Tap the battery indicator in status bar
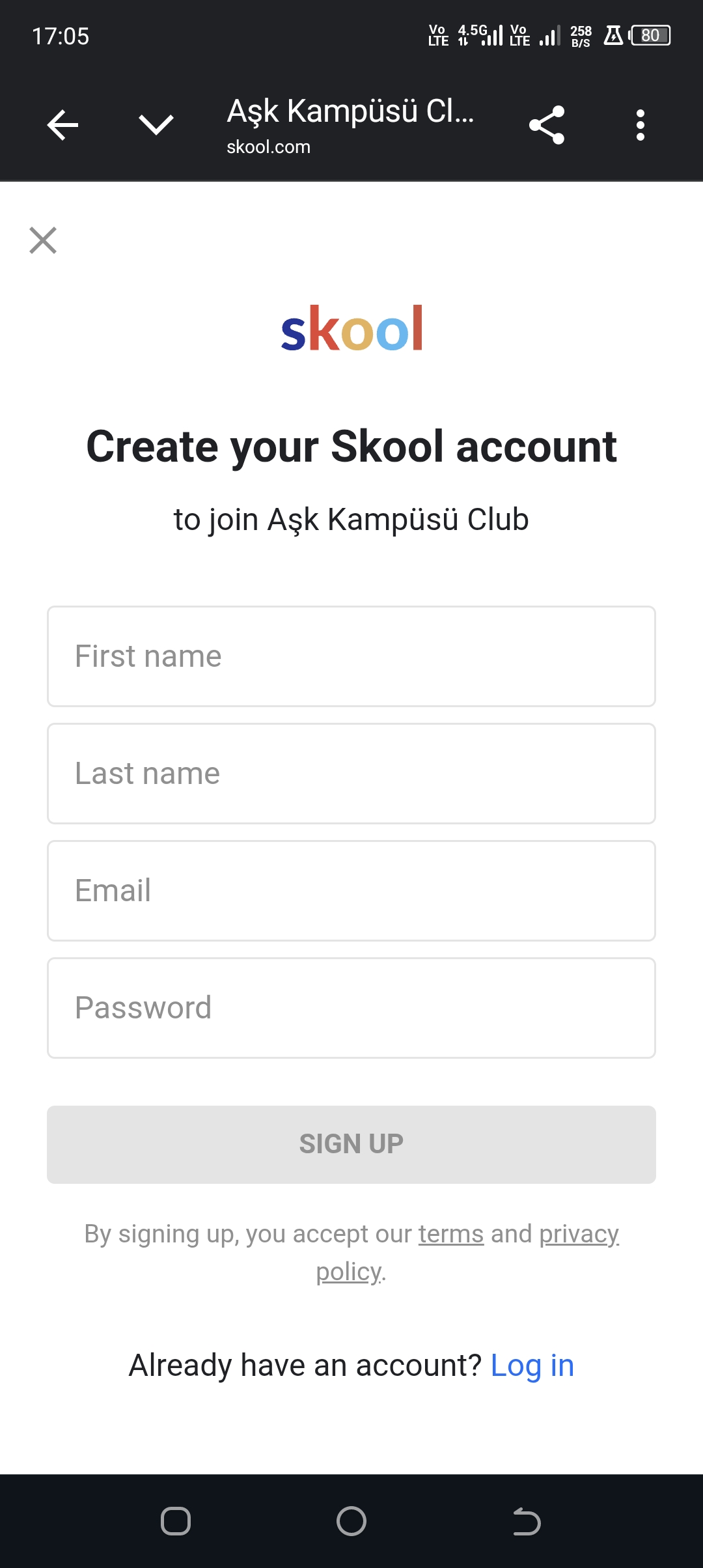This screenshot has width=703, height=1568. (651, 35)
